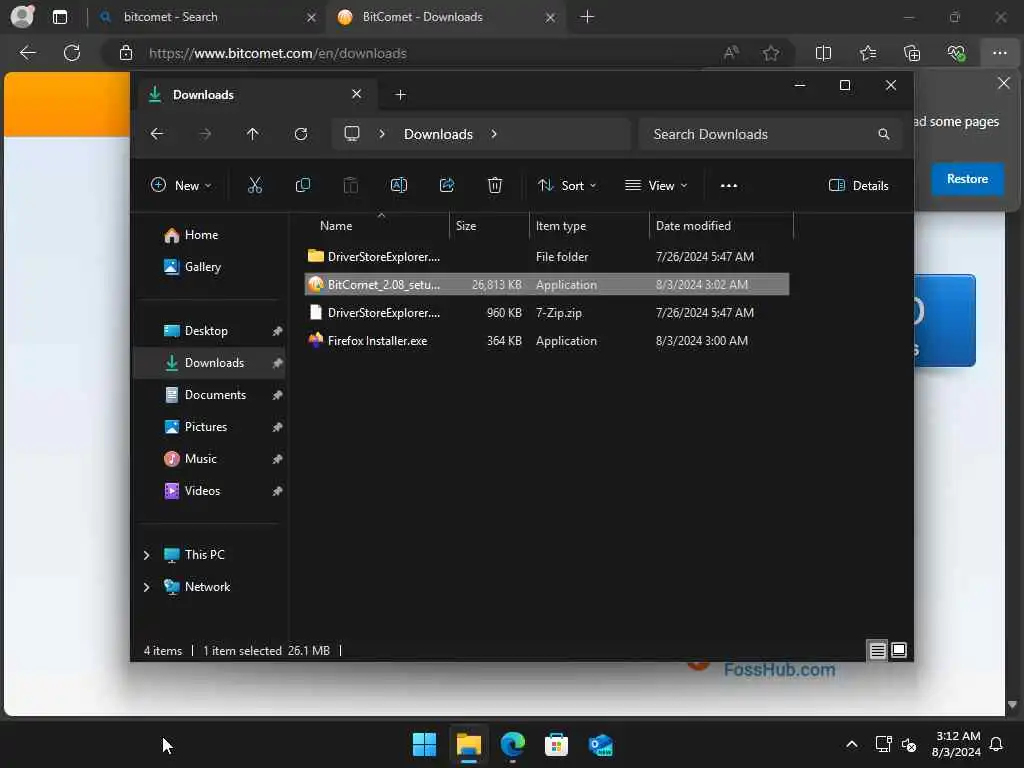Open Microsoft Store from the taskbar
1024x768 pixels.
click(556, 744)
